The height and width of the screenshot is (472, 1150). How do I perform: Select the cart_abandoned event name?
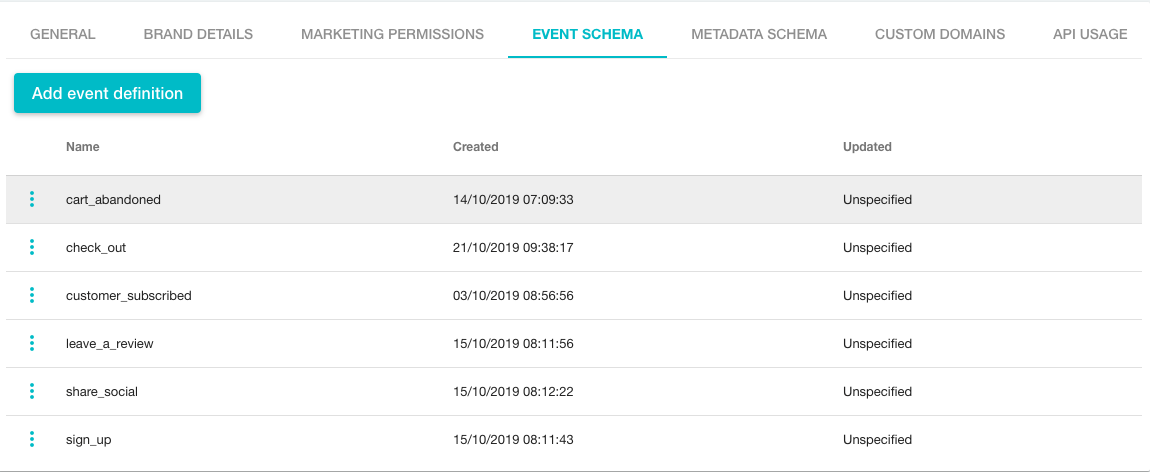(x=113, y=200)
